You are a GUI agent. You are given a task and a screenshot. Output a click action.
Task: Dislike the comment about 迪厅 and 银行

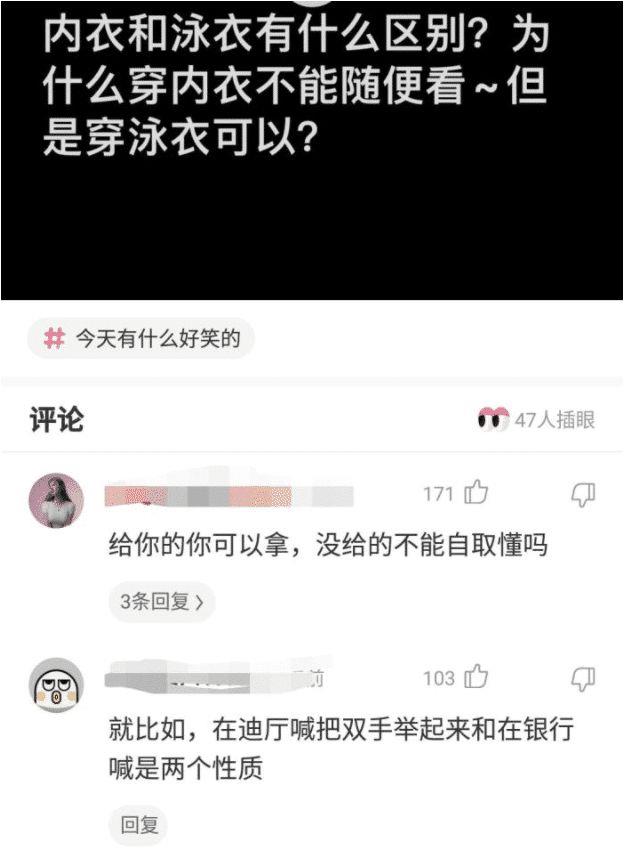click(583, 679)
